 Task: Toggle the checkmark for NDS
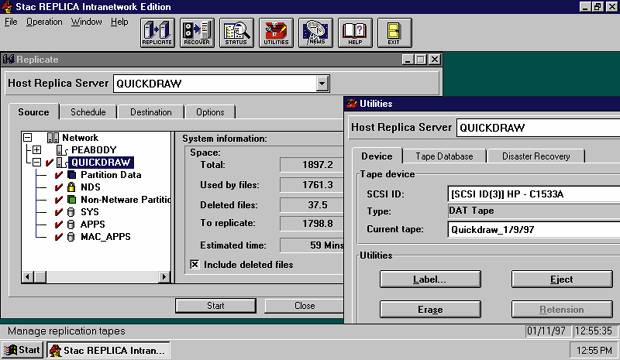(59, 187)
